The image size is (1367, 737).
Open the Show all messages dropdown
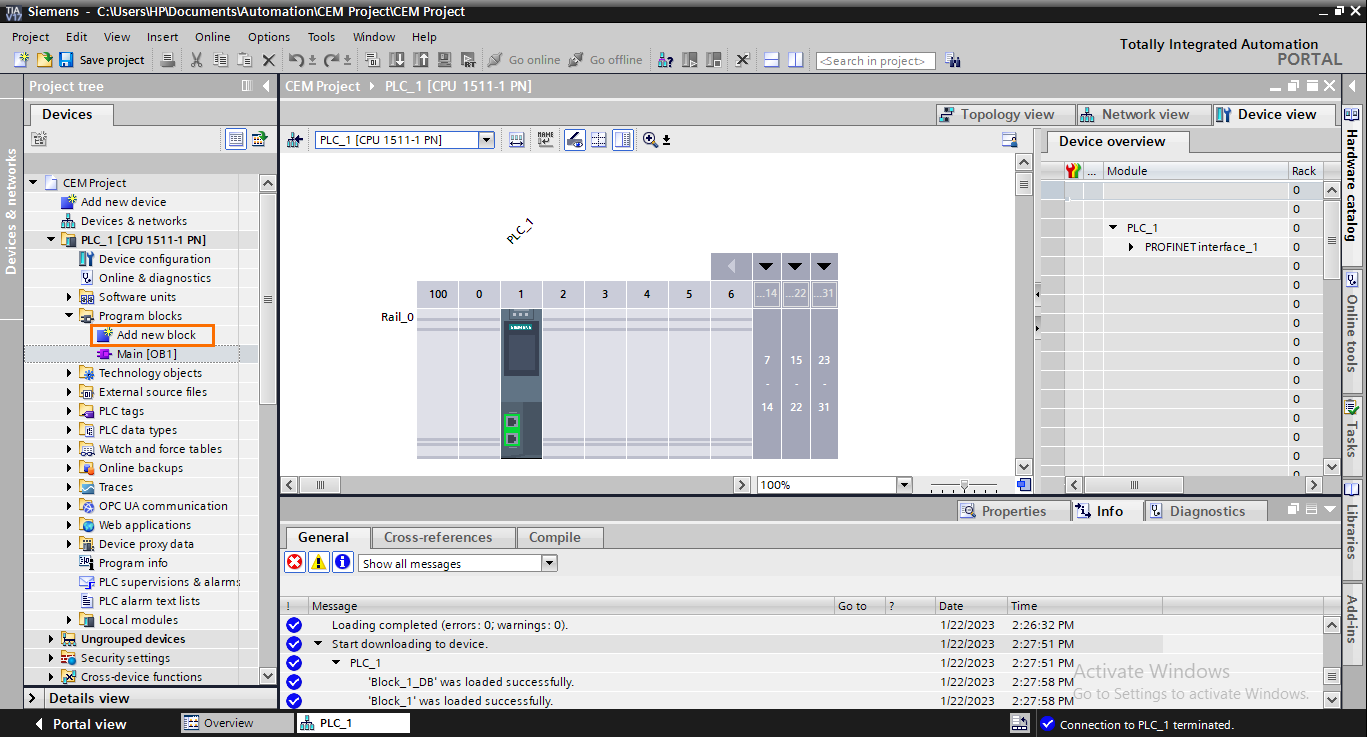click(548, 562)
